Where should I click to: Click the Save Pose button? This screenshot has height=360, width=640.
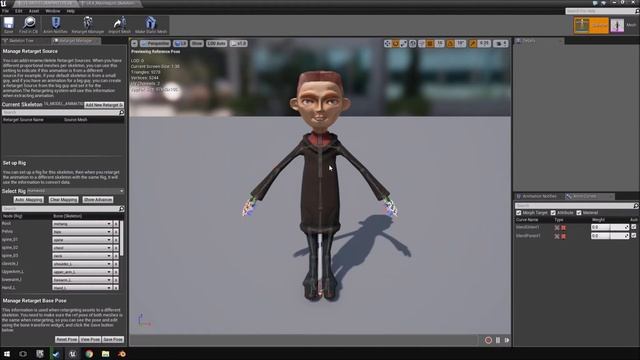point(113,340)
